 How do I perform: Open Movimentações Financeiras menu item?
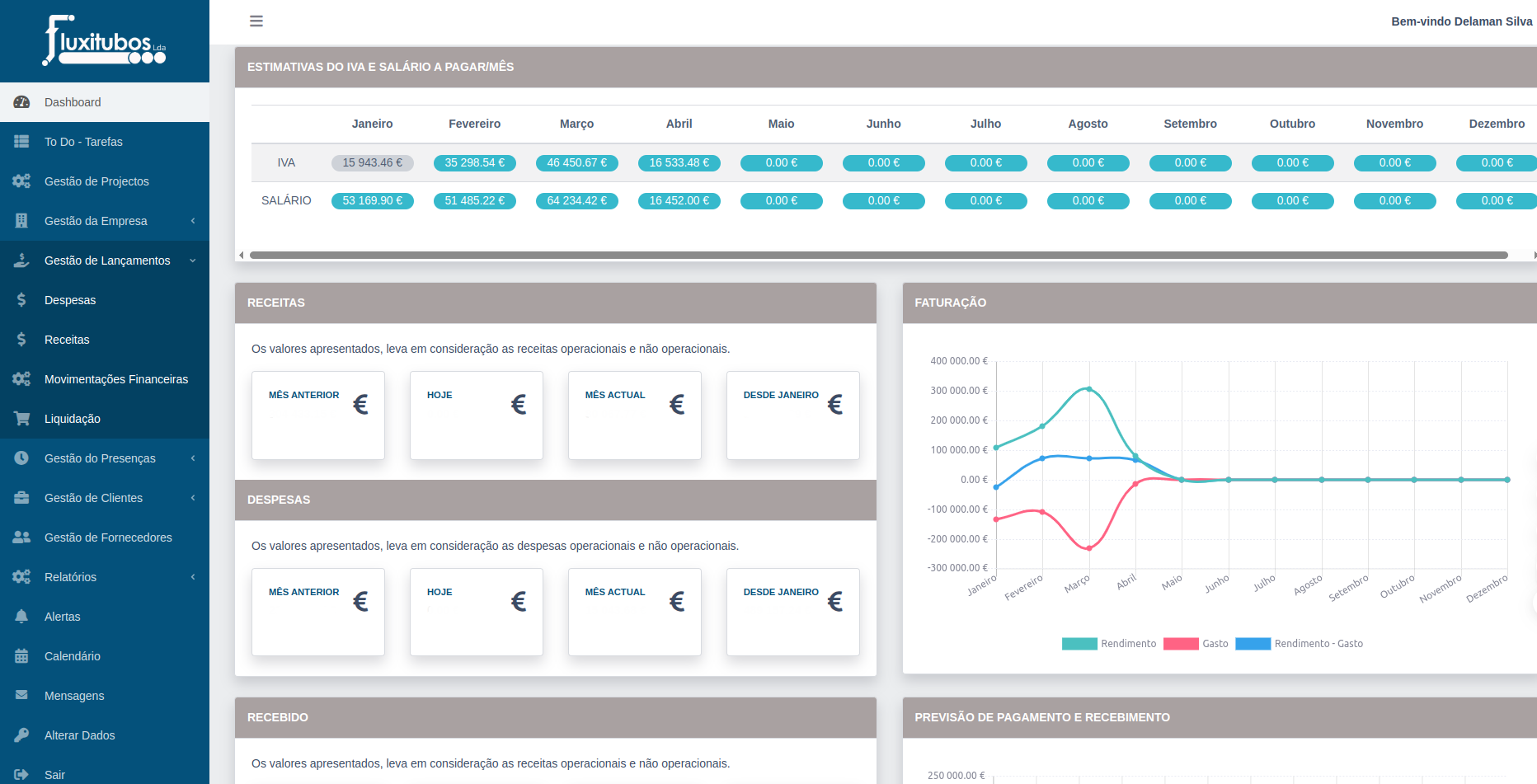[x=115, y=379]
